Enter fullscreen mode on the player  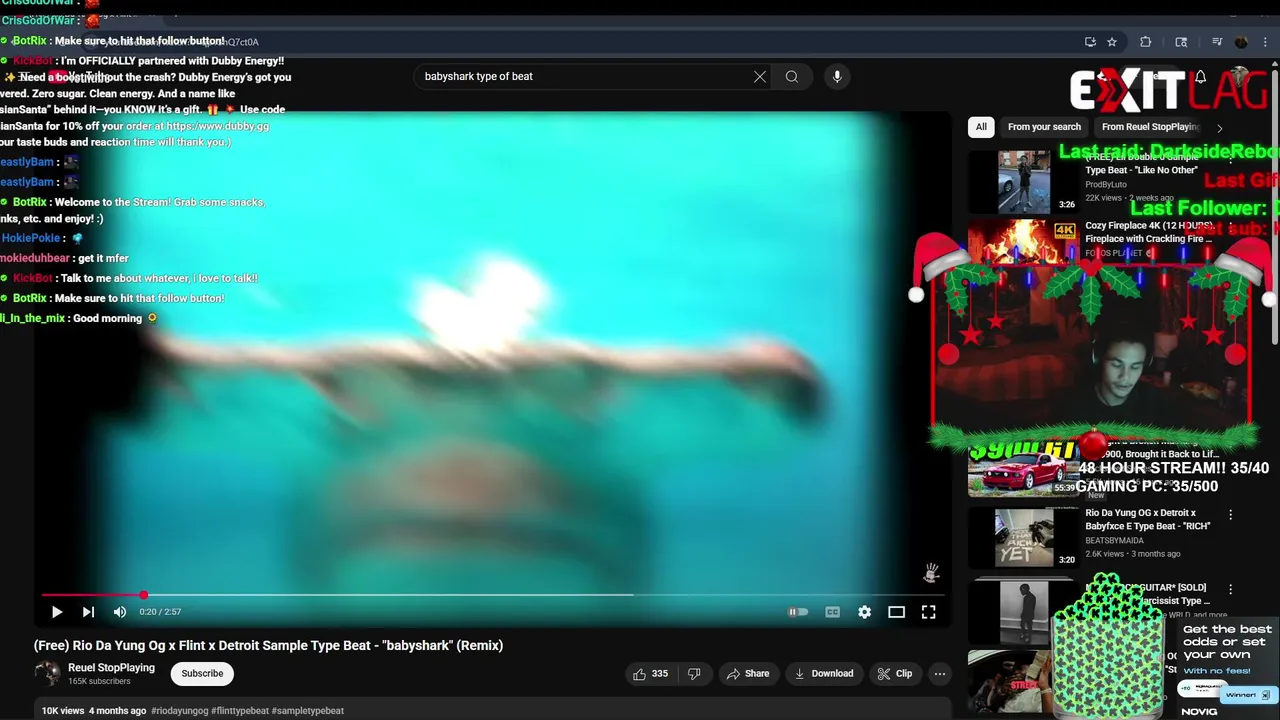928,612
